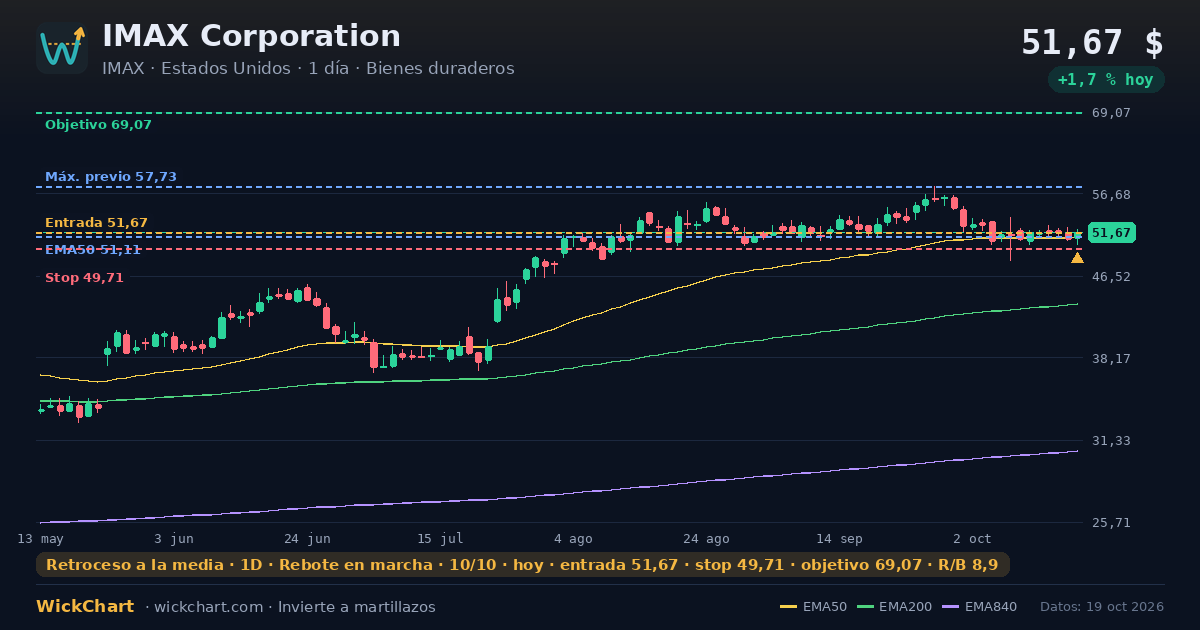Click the '31,33' price axis value

(1110, 440)
